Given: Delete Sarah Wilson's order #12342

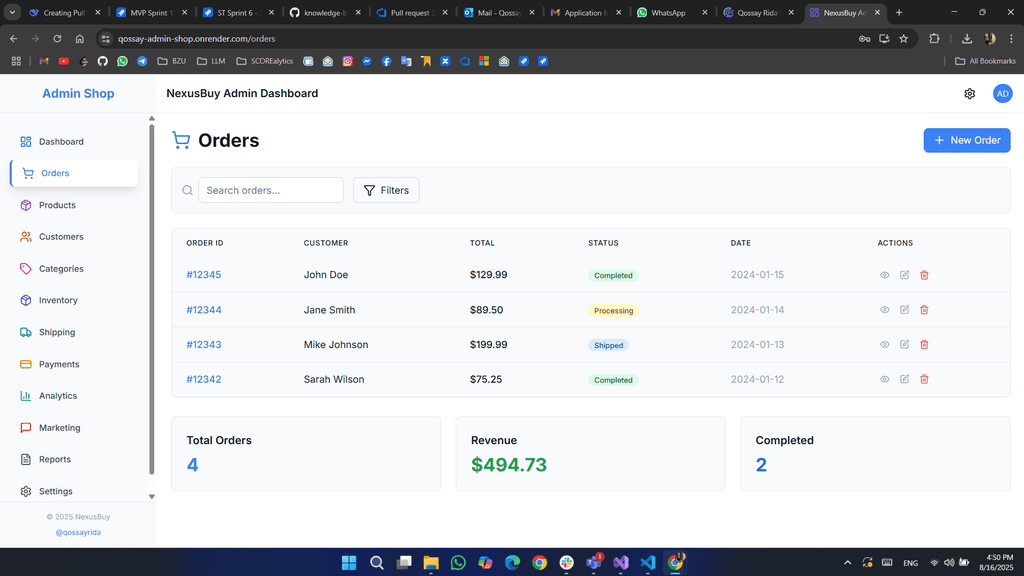Looking at the screenshot, I should pyautogui.click(x=924, y=379).
